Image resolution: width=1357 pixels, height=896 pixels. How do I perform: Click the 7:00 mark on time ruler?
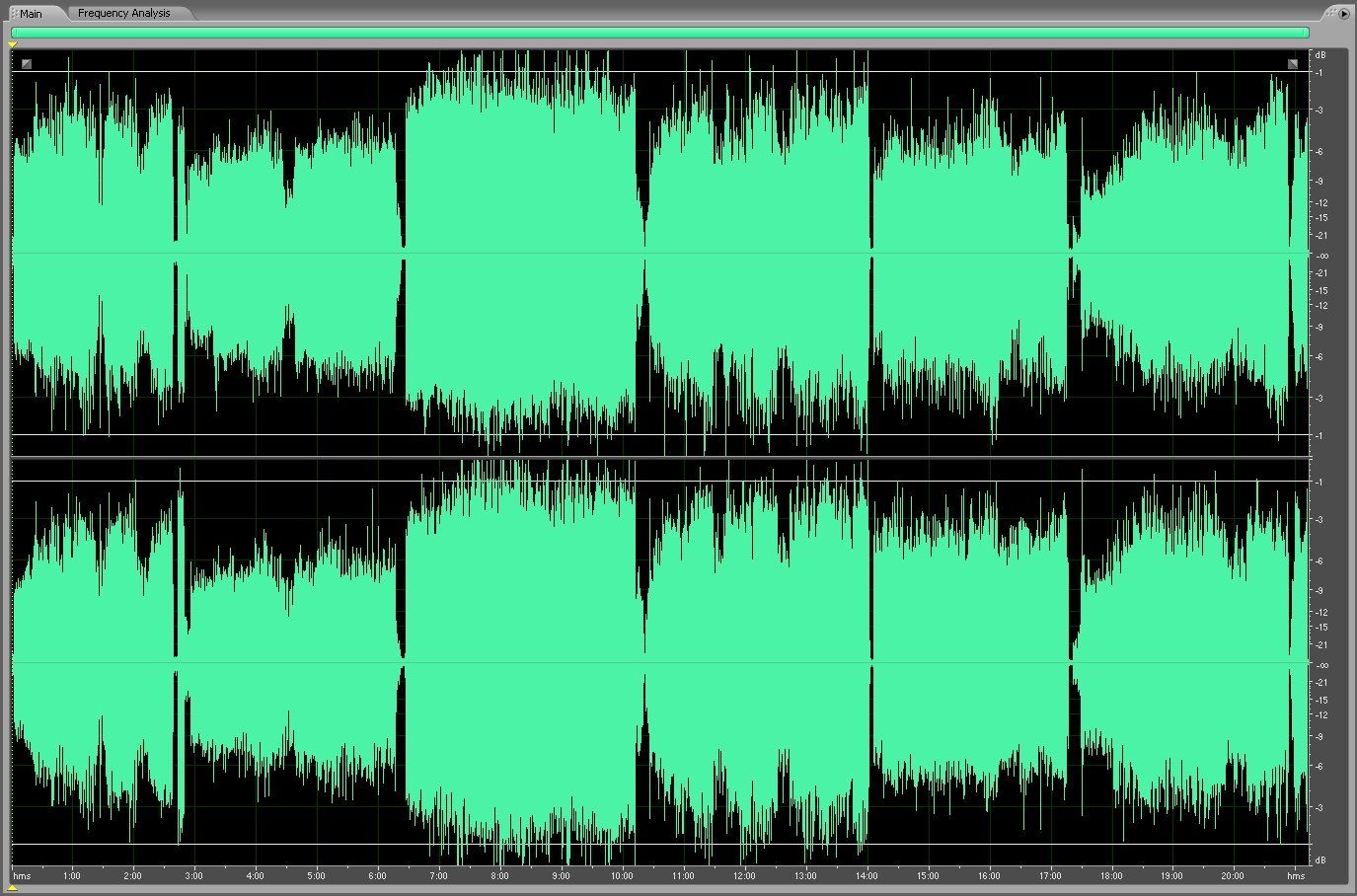(x=438, y=875)
